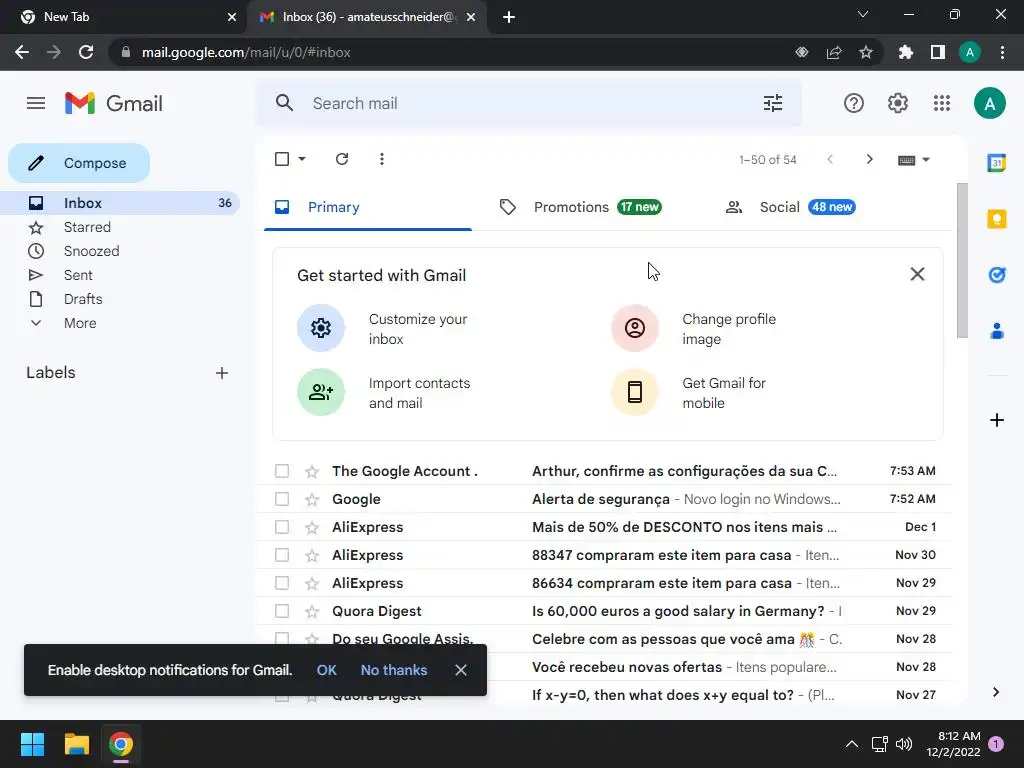Open Google Calendar side panel icon
Image resolution: width=1024 pixels, height=768 pixels.
pyautogui.click(x=997, y=163)
